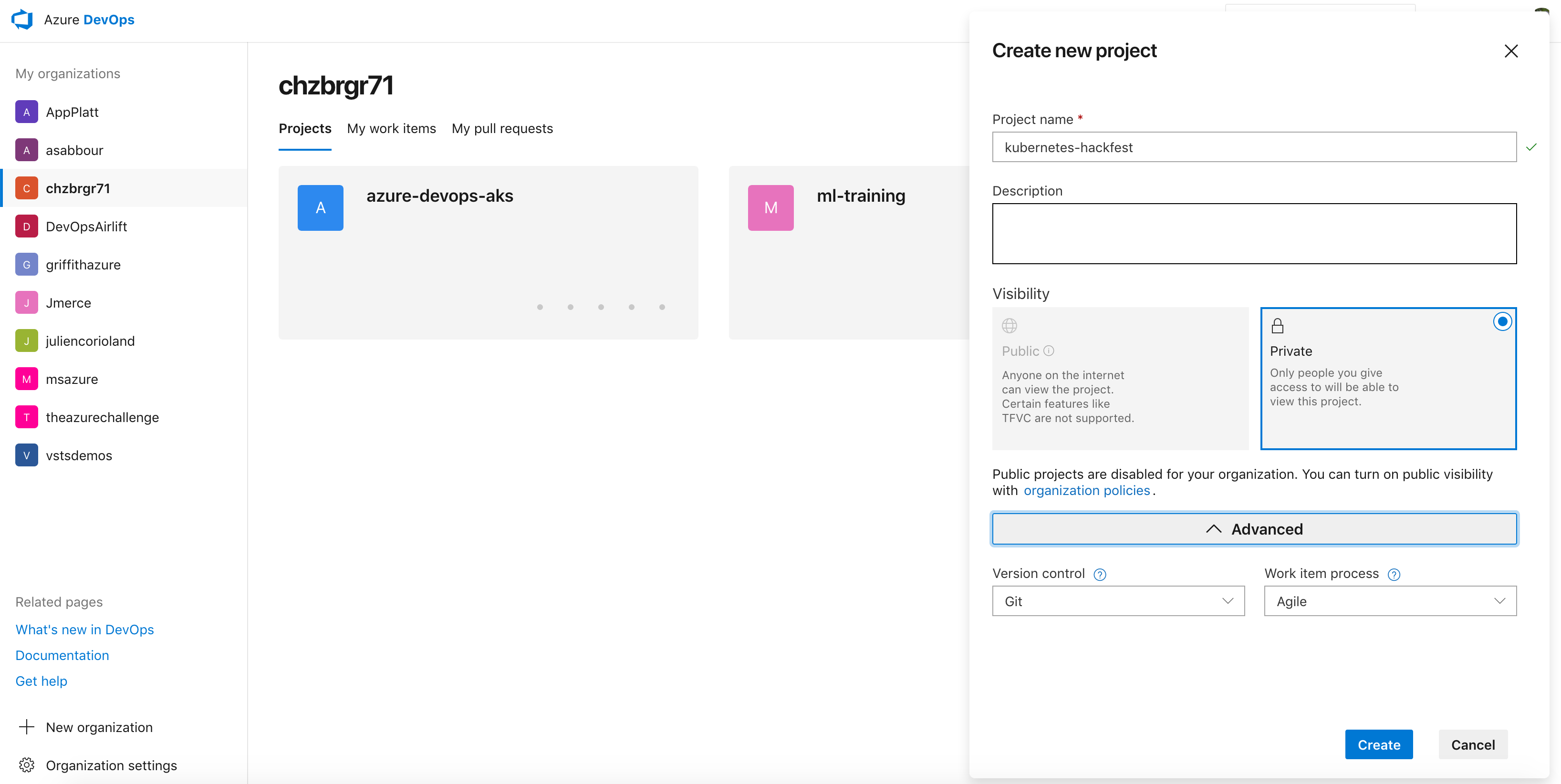Open the ml-training project tile icon
Image resolution: width=1561 pixels, height=784 pixels.
pos(771,208)
